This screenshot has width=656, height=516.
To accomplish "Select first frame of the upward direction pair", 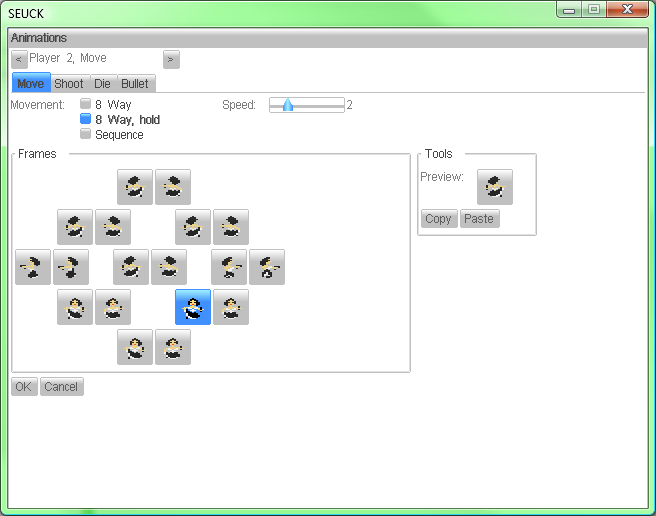I will pyautogui.click(x=135, y=187).
